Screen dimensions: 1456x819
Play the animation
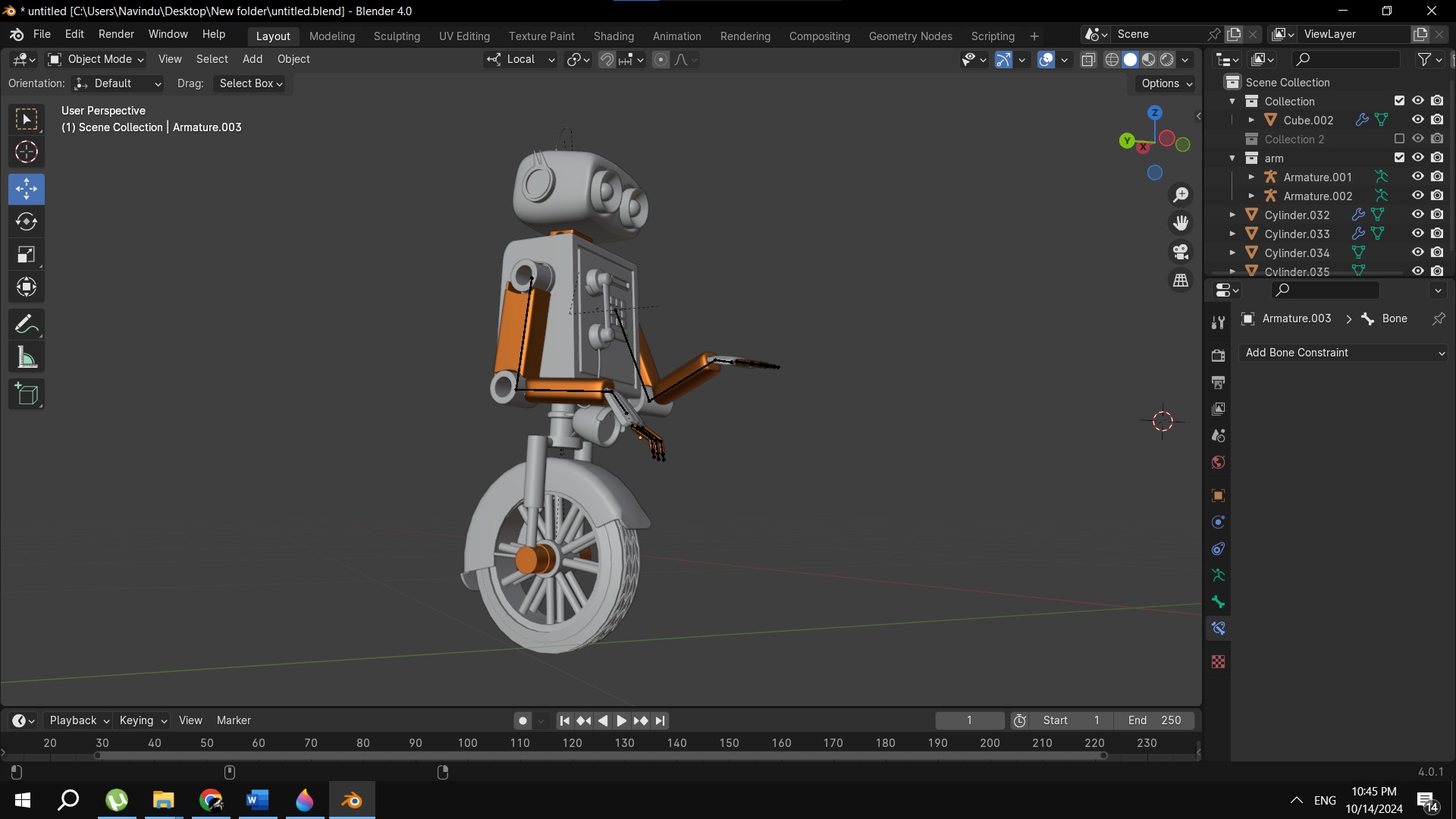coord(621,720)
